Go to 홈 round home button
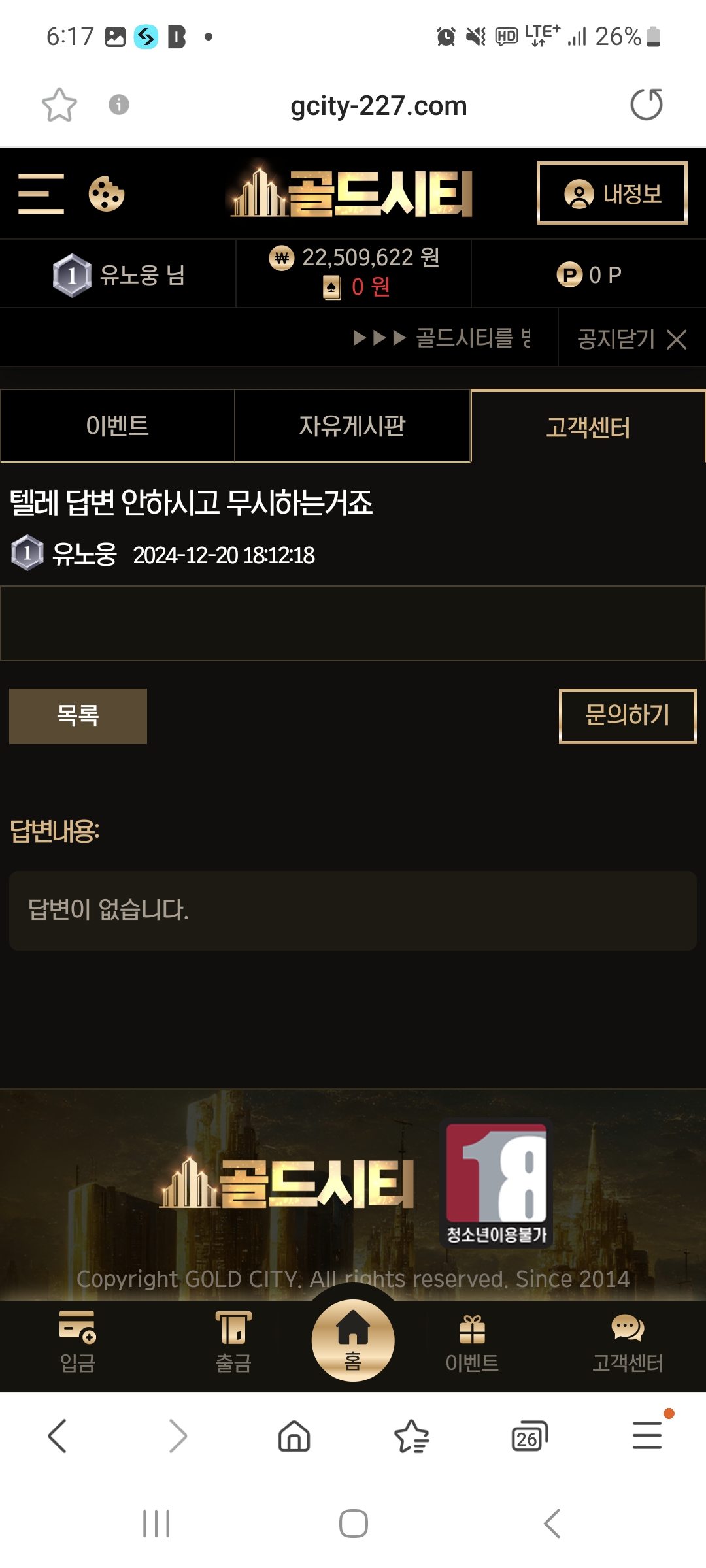Image resolution: width=706 pixels, height=1568 pixels. pyautogui.click(x=353, y=1340)
